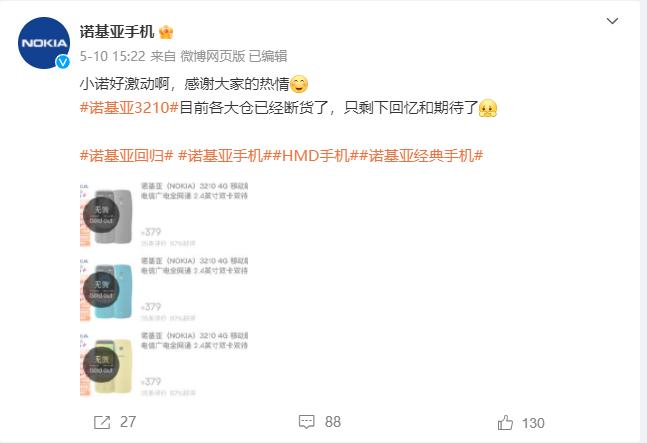The image size is (647, 443).
Task: Click the smiling emoji after 热情
Action: pyautogui.click(x=299, y=84)
